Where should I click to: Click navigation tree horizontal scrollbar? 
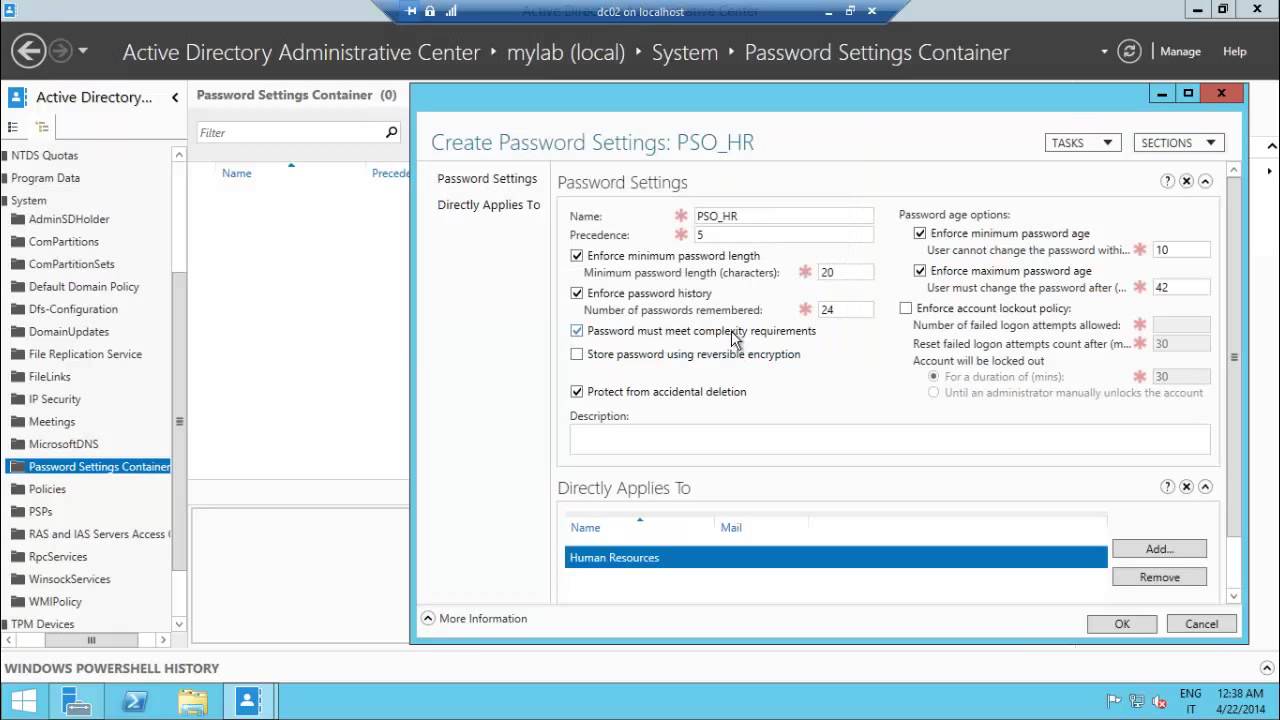point(91,640)
